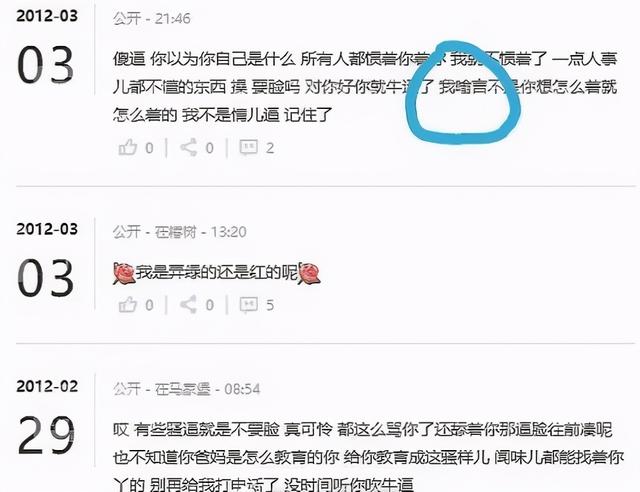
Task: Like the 21:46 post with thumbs-up icon
Action: [x=127, y=147]
